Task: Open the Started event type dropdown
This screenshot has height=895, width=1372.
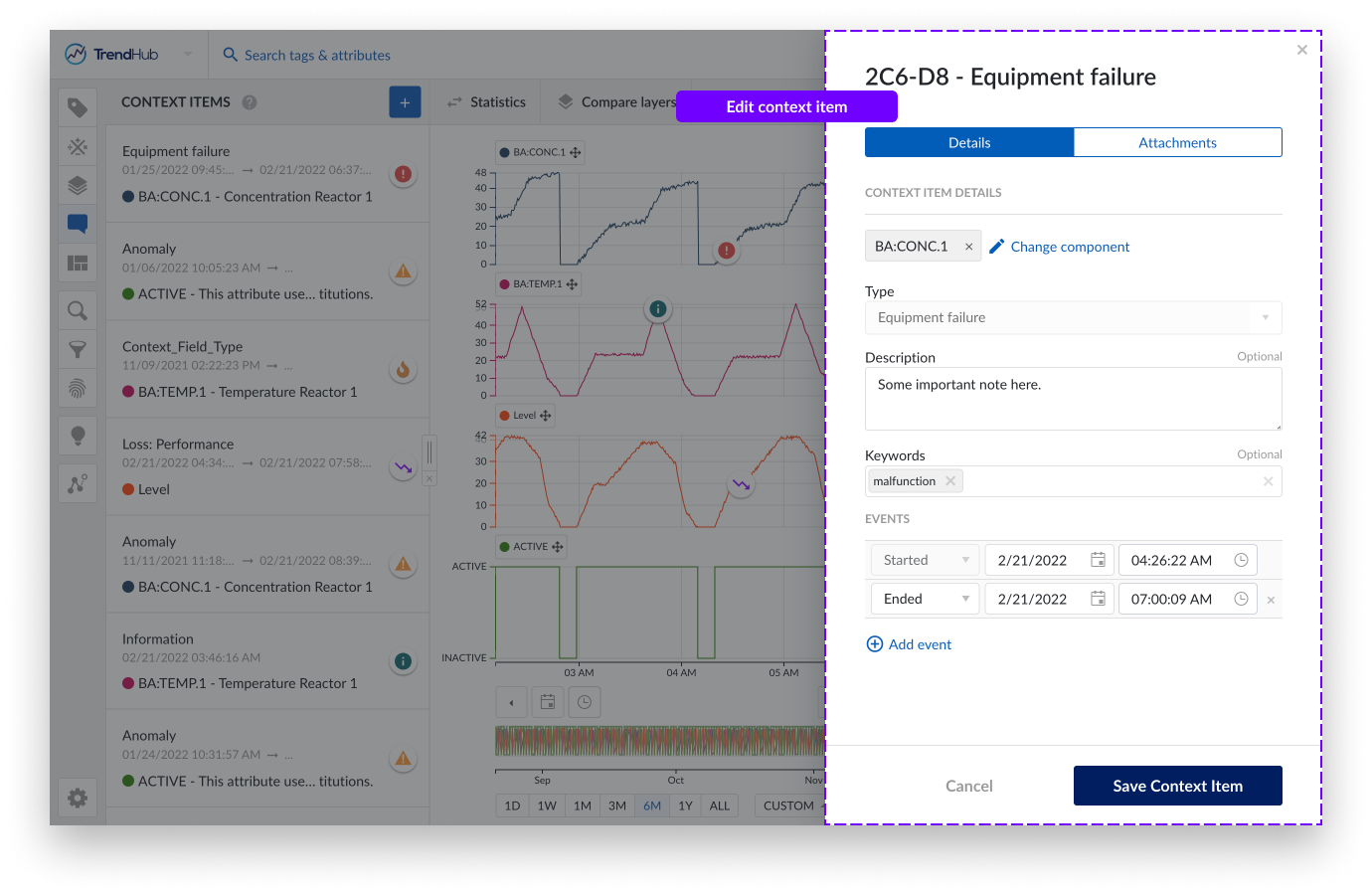Action: coord(925,560)
